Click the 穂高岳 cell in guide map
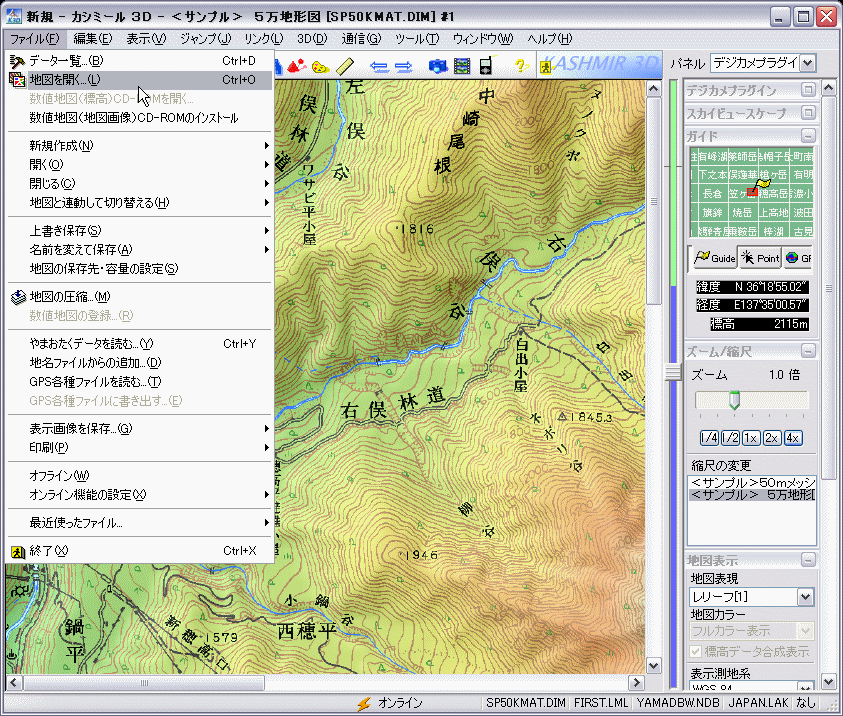This screenshot has height=716, width=843. [773, 194]
